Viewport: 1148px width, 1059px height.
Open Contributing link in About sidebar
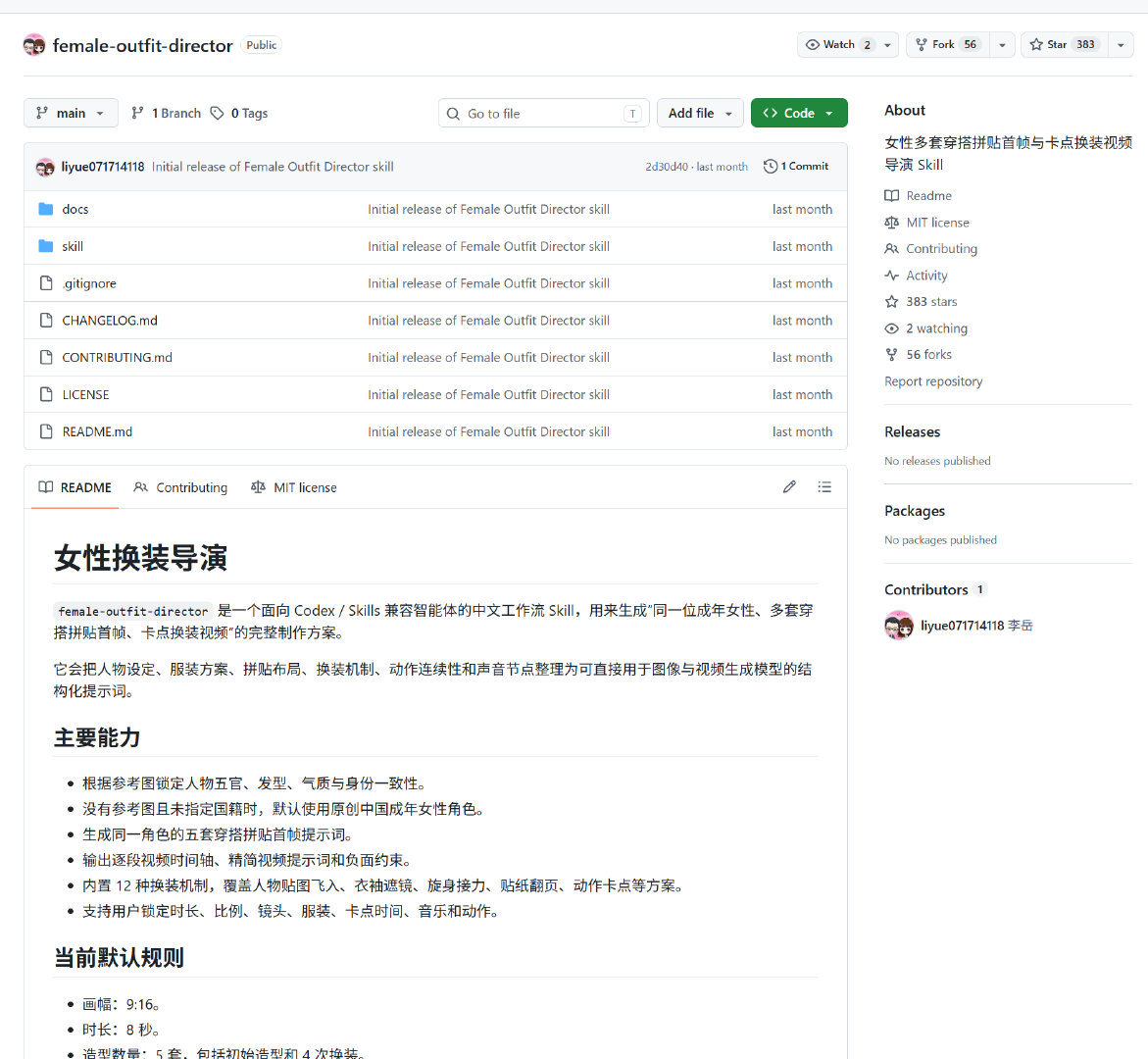pyautogui.click(x=930, y=249)
